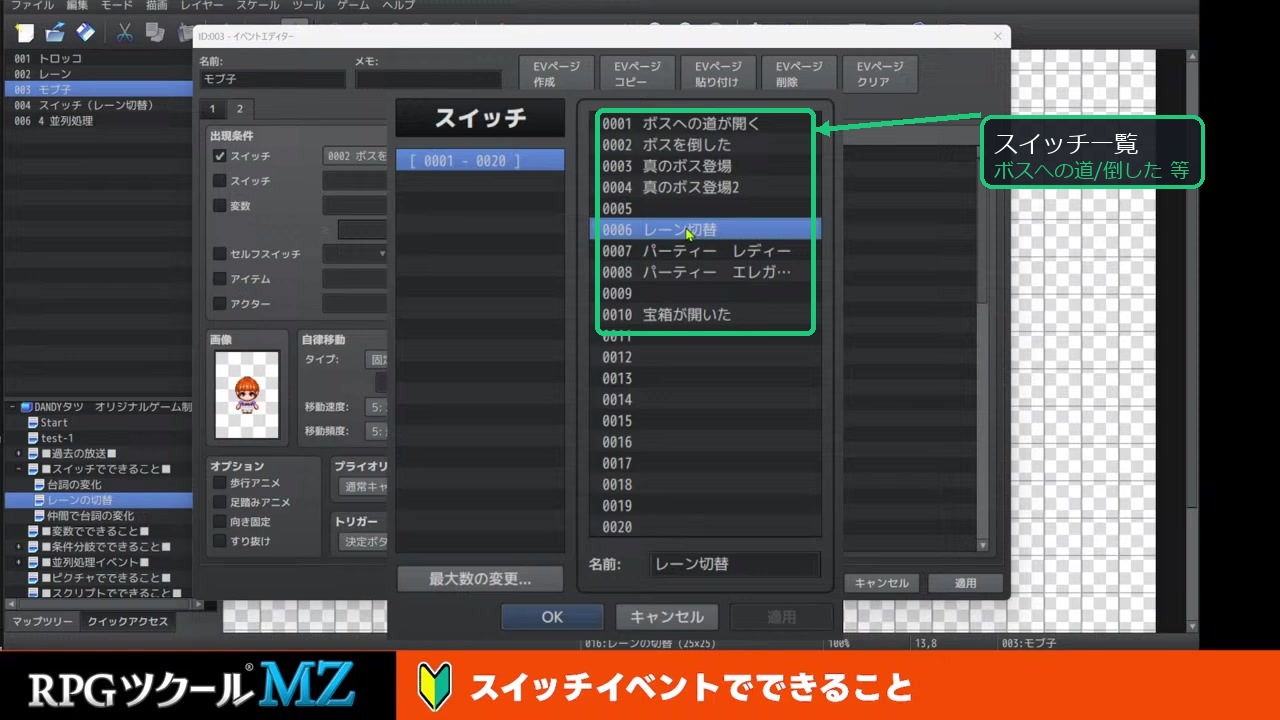The height and width of the screenshot is (720, 1280).
Task: Collapse the ■スイッチでできること■ folder
Action: coord(19,469)
